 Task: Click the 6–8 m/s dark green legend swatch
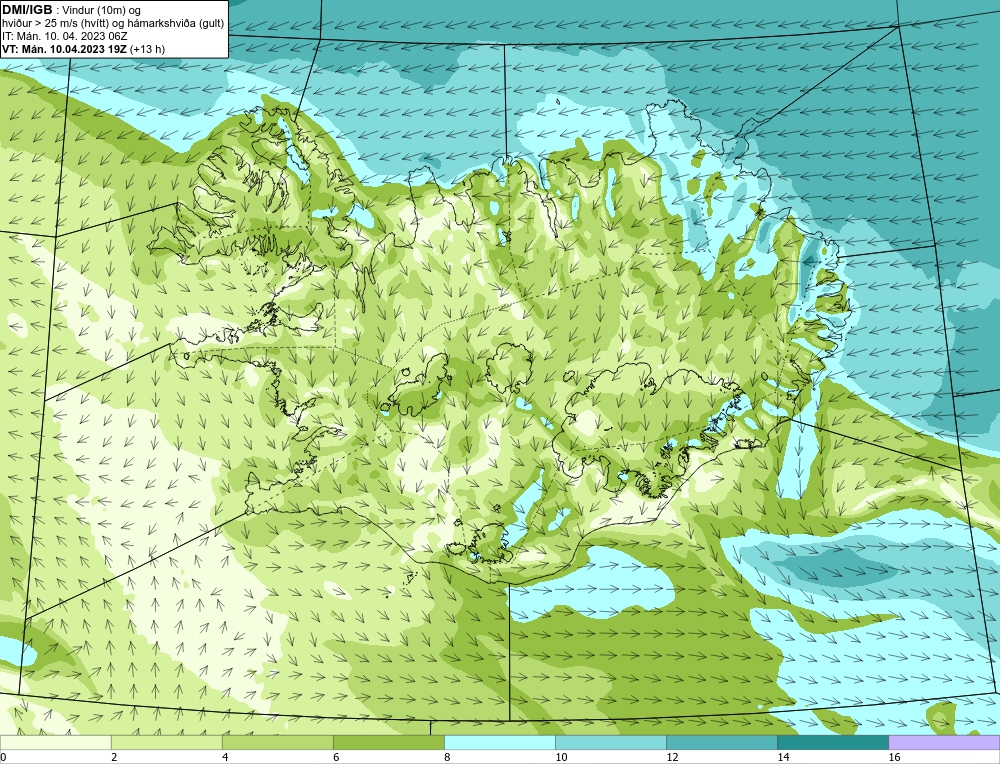(x=388, y=742)
